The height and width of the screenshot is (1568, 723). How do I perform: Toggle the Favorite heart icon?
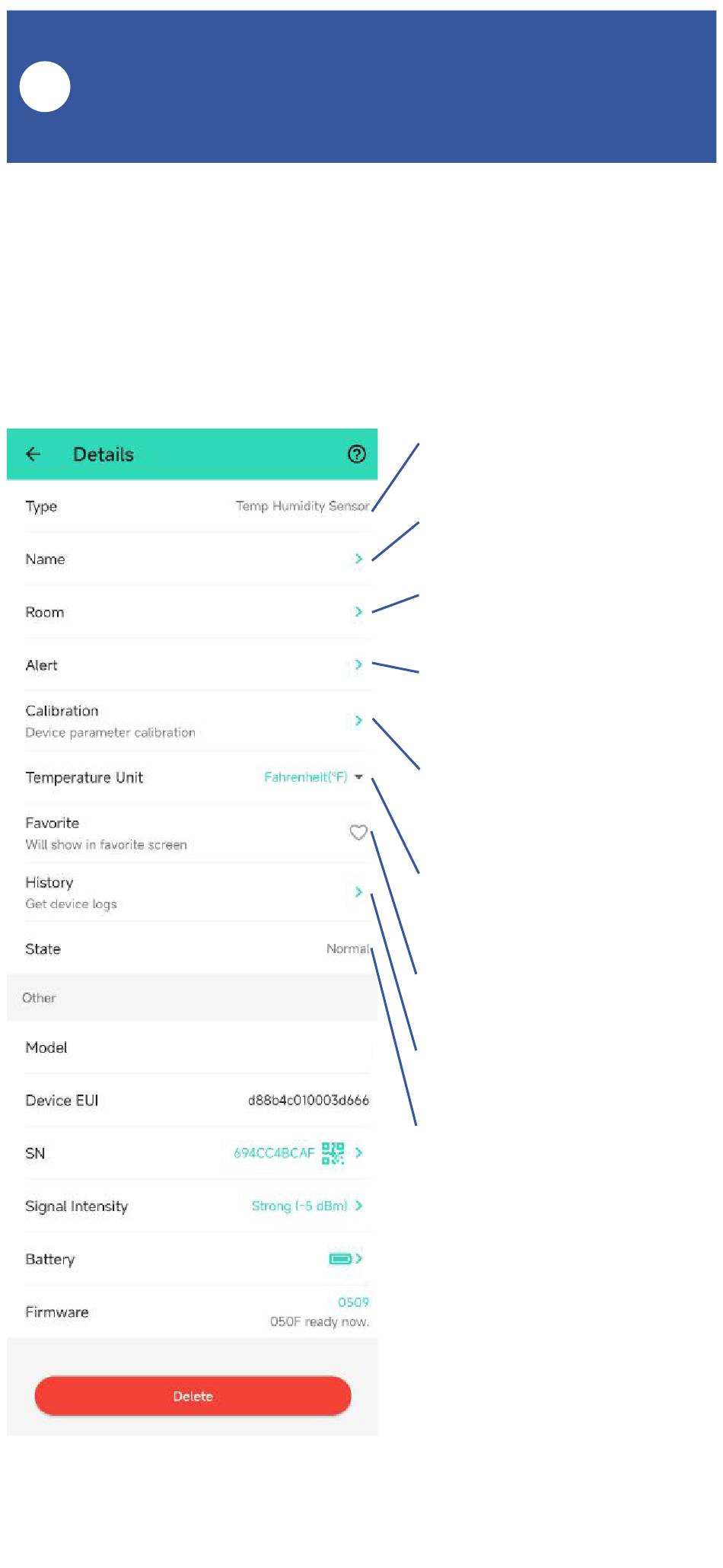pos(358,833)
